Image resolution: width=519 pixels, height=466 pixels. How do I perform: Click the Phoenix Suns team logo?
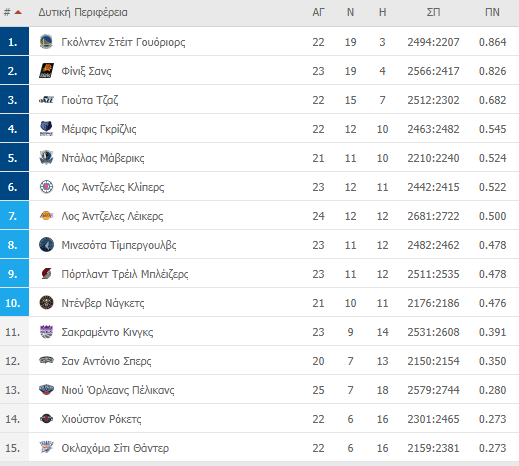(46, 71)
